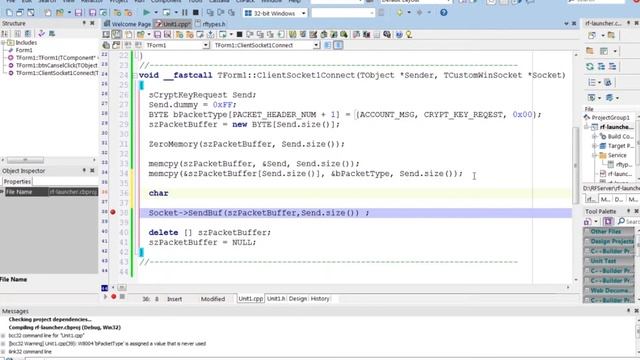
Task: Expand Build Co... node in project tree
Action: click(x=595, y=136)
